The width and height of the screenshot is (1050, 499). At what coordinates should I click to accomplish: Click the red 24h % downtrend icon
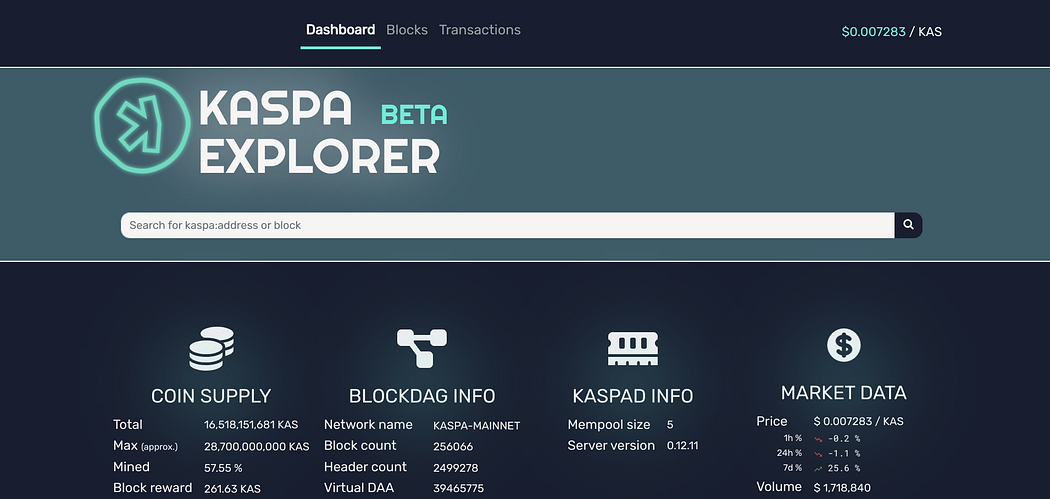point(818,454)
